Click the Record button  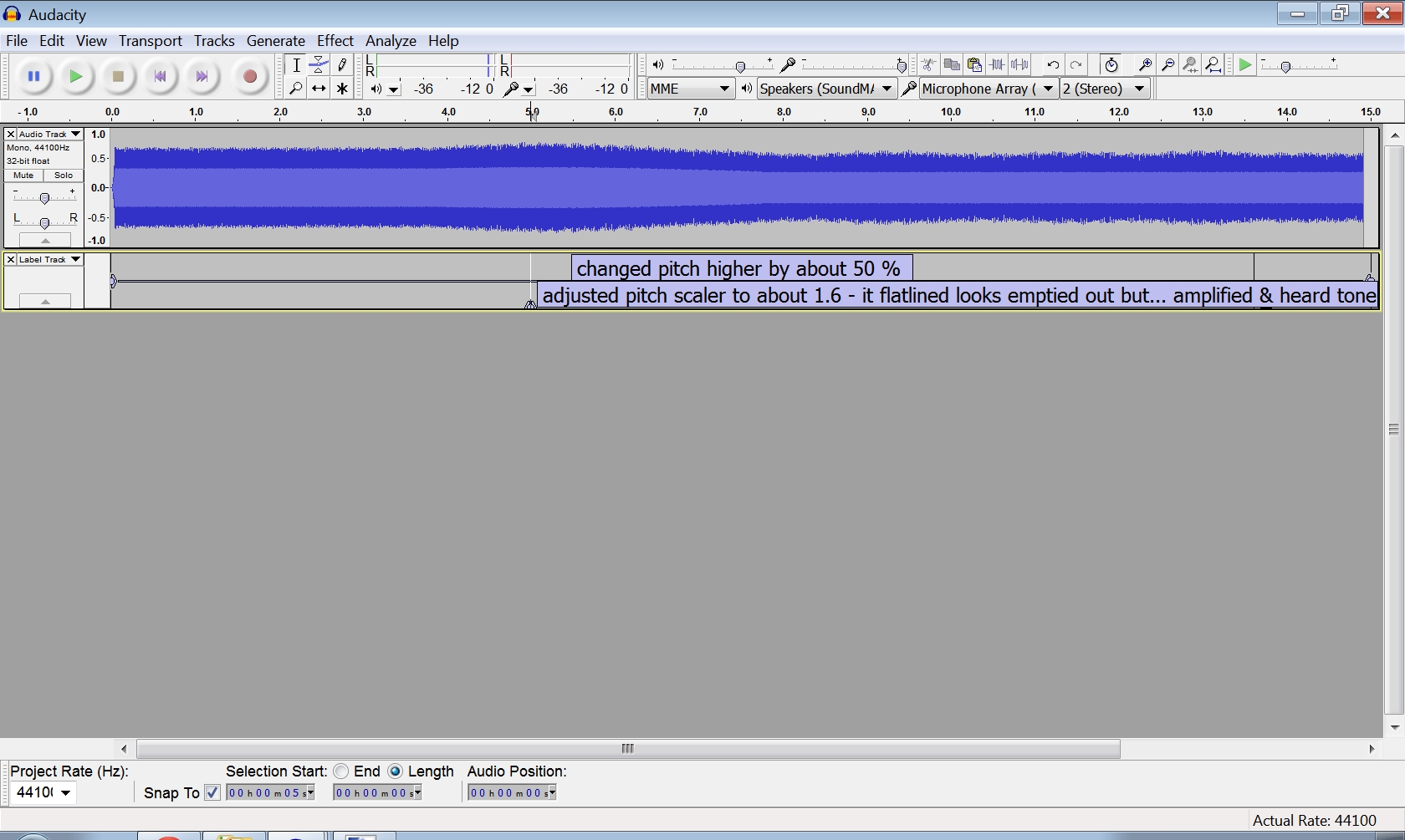click(x=249, y=77)
